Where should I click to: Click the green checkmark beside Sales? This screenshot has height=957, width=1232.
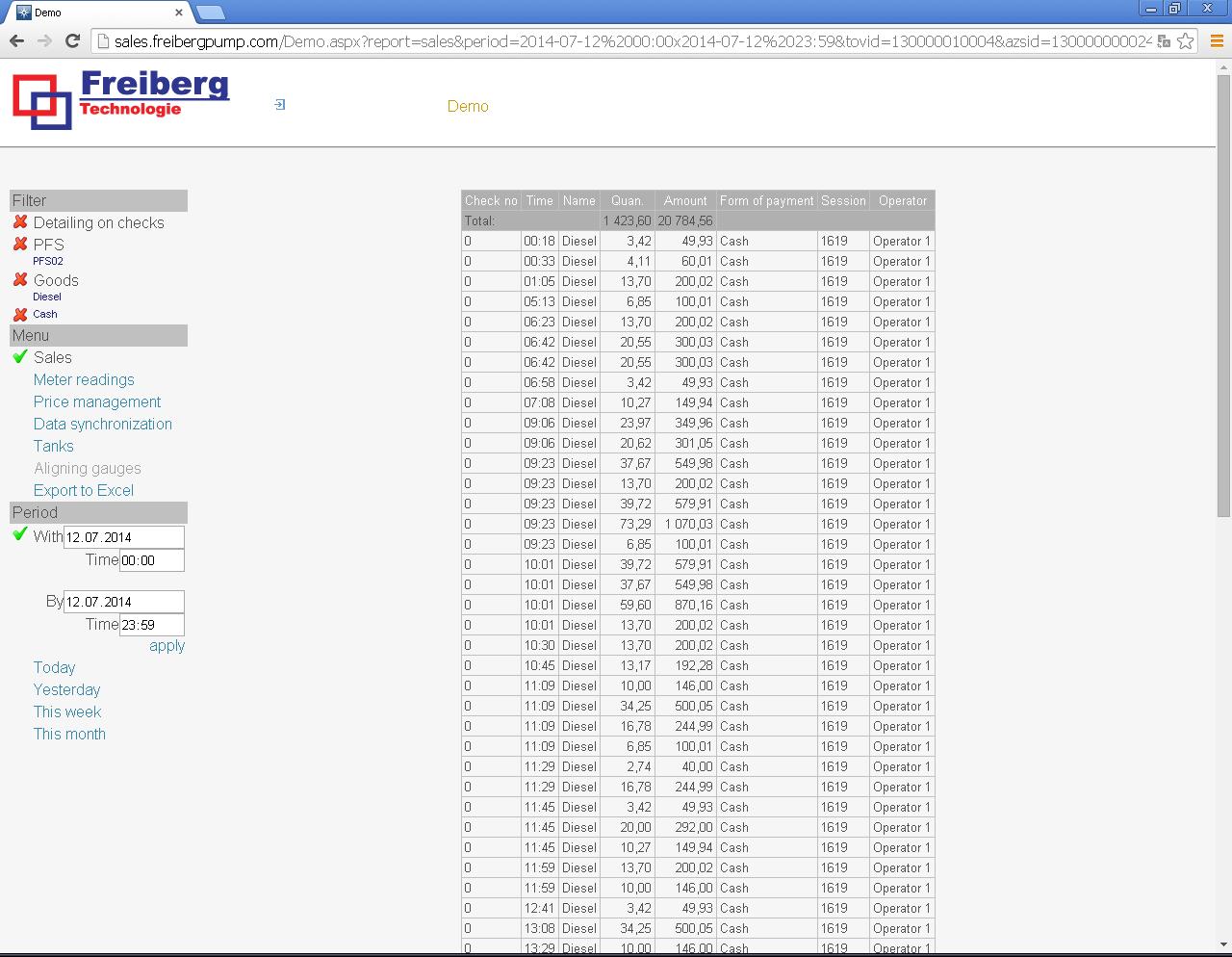(x=19, y=357)
